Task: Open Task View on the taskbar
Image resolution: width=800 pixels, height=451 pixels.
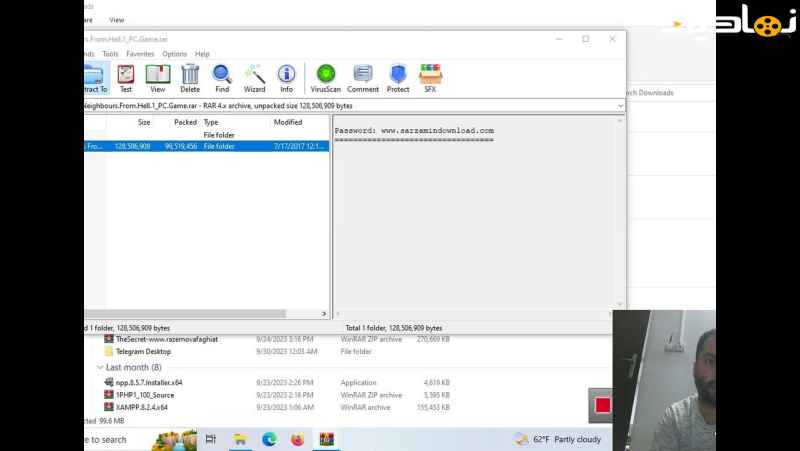Action: point(210,439)
